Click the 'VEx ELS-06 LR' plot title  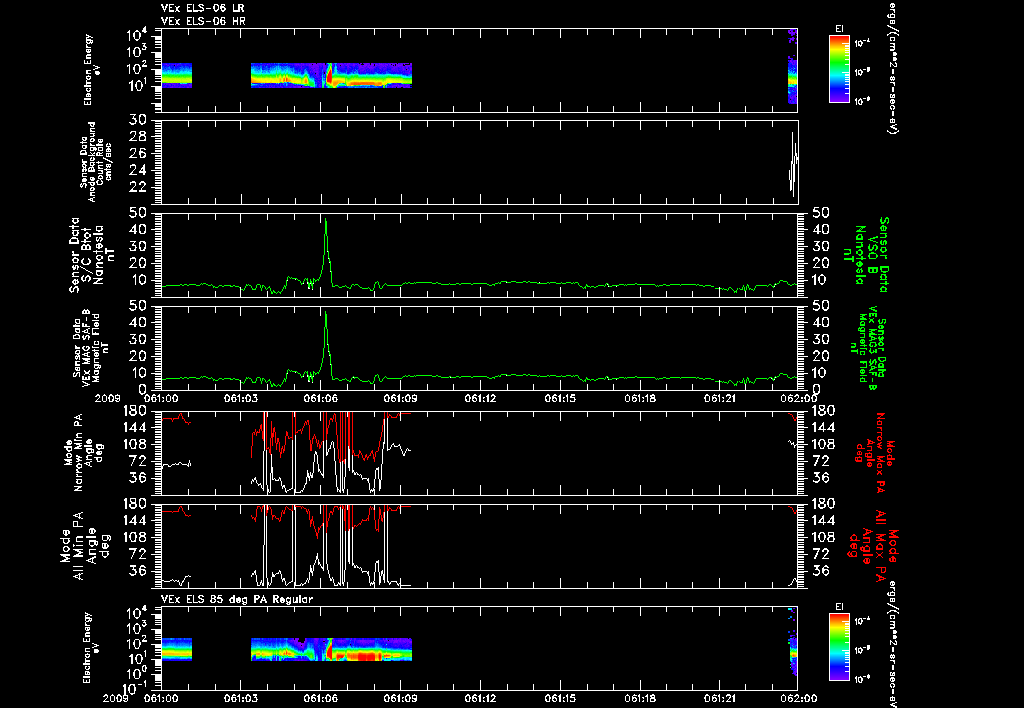click(202, 8)
